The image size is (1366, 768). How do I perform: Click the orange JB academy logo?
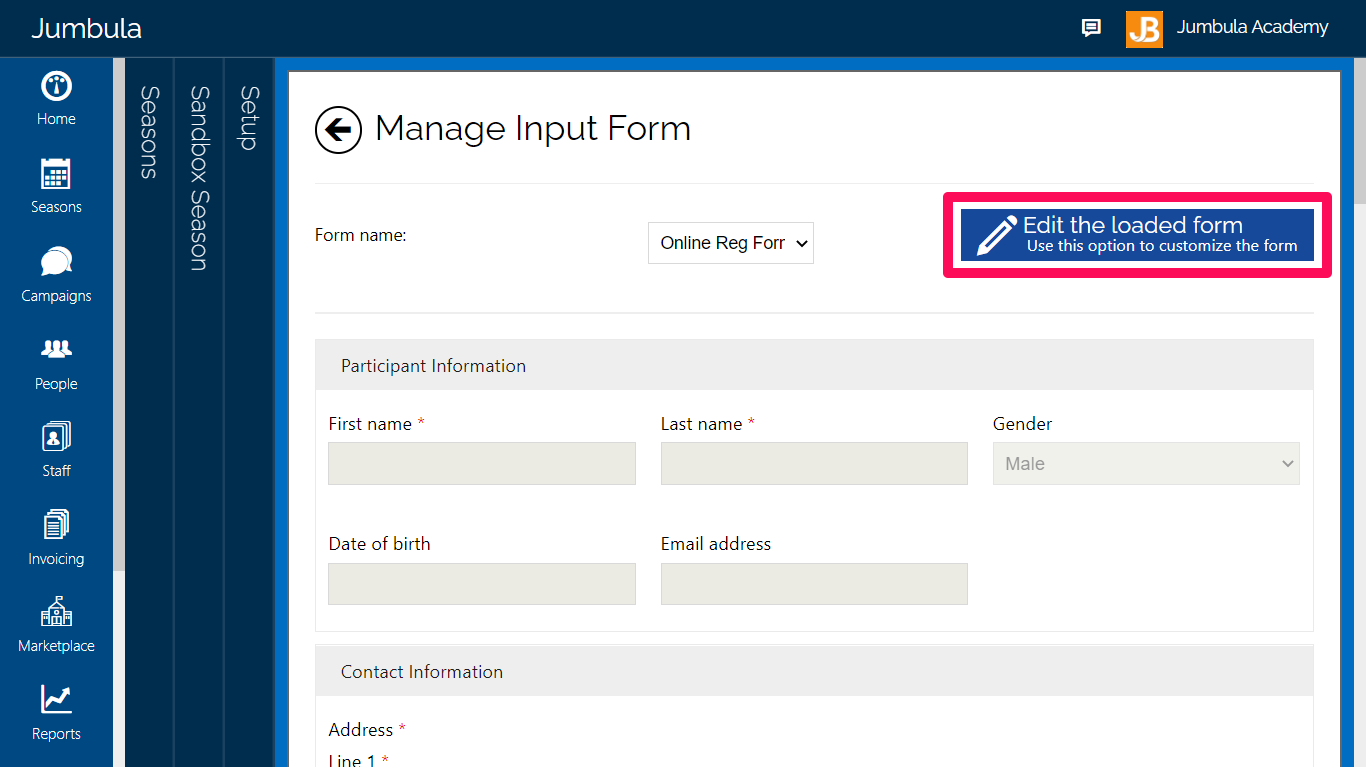click(x=1144, y=29)
